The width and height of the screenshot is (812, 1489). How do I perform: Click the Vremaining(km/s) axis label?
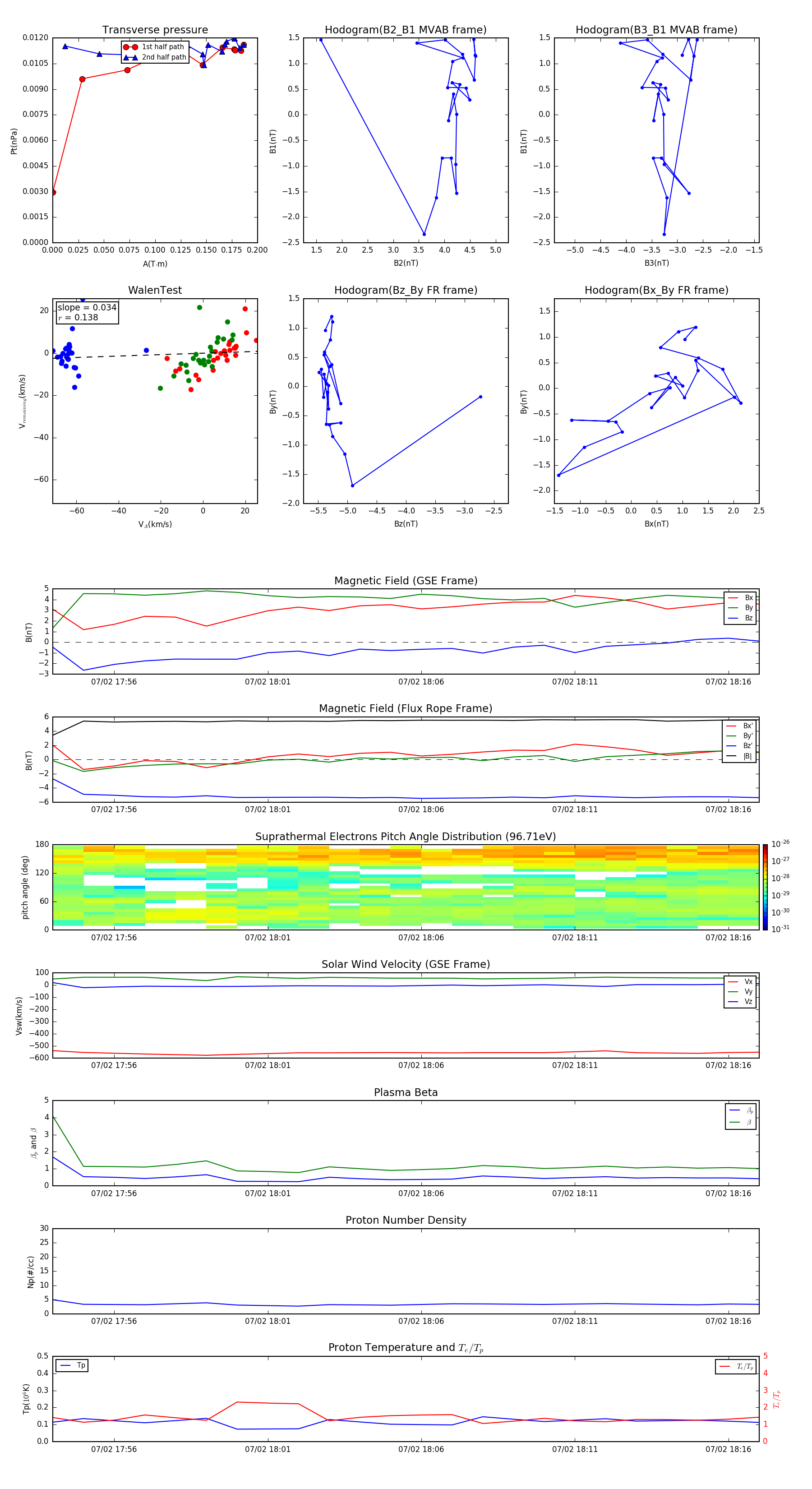23,401
